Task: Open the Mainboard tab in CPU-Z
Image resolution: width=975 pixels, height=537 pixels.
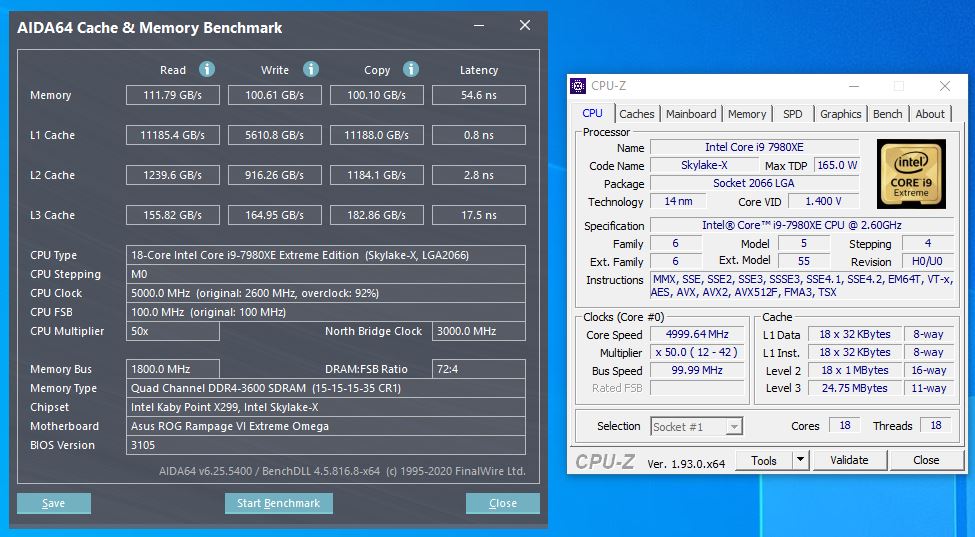Action: coord(691,114)
